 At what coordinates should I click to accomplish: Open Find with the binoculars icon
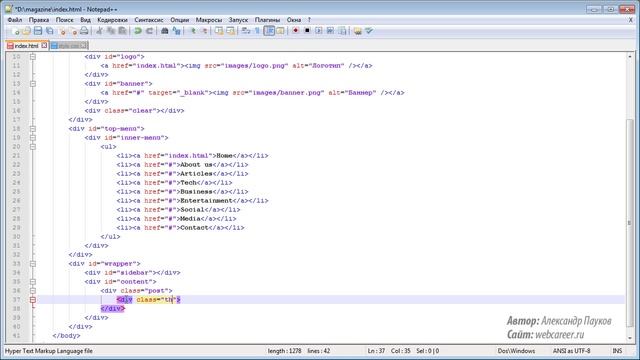click(165, 31)
